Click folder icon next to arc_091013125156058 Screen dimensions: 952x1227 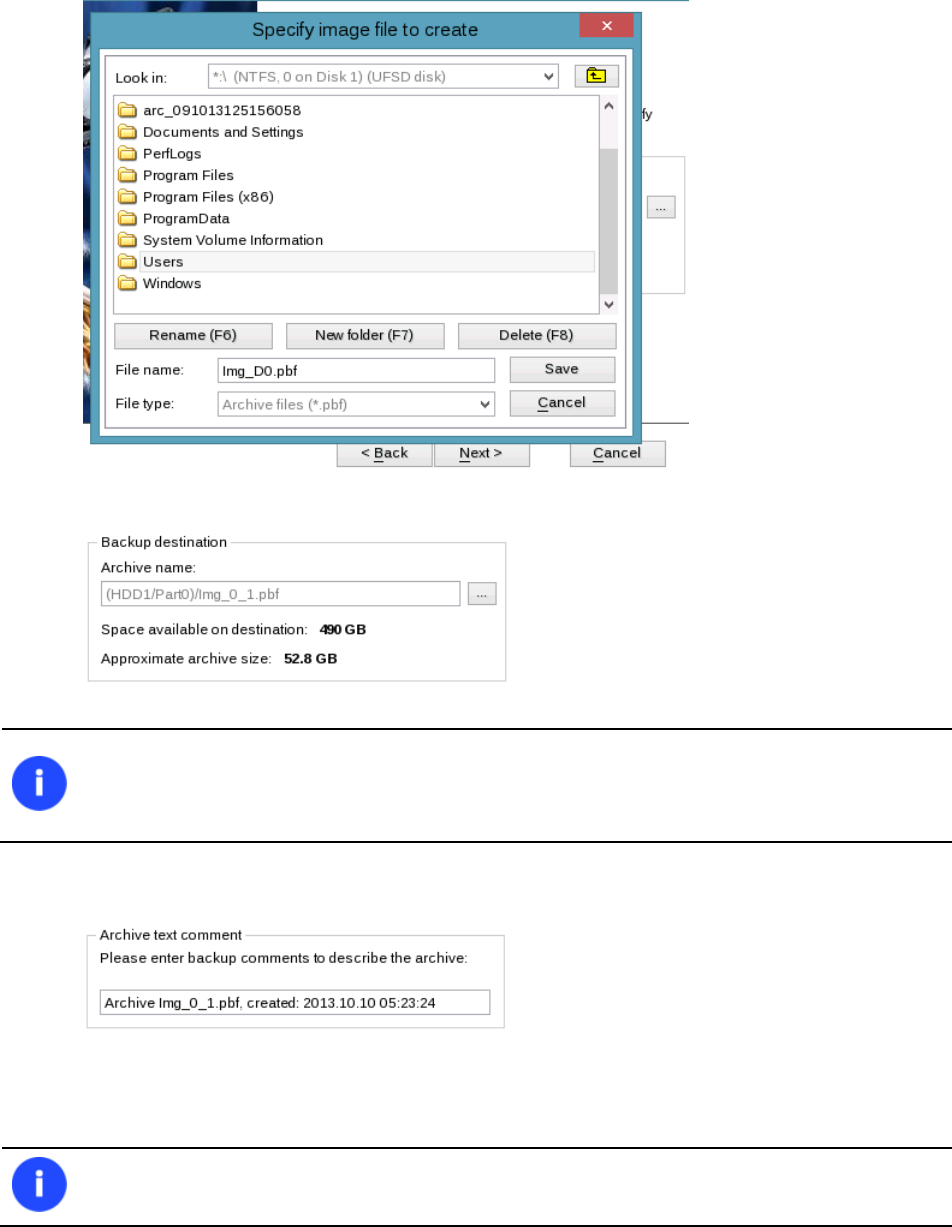click(x=127, y=110)
